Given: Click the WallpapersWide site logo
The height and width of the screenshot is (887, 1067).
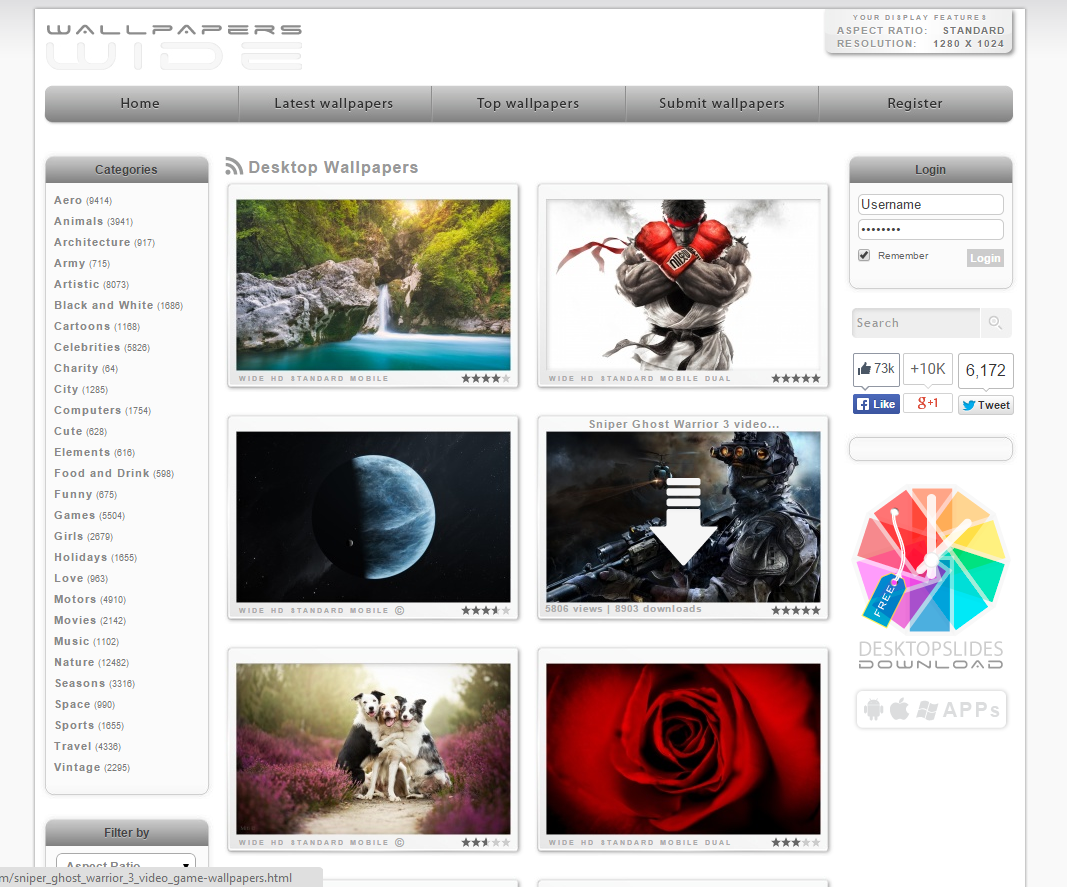Looking at the screenshot, I should coord(174,47).
